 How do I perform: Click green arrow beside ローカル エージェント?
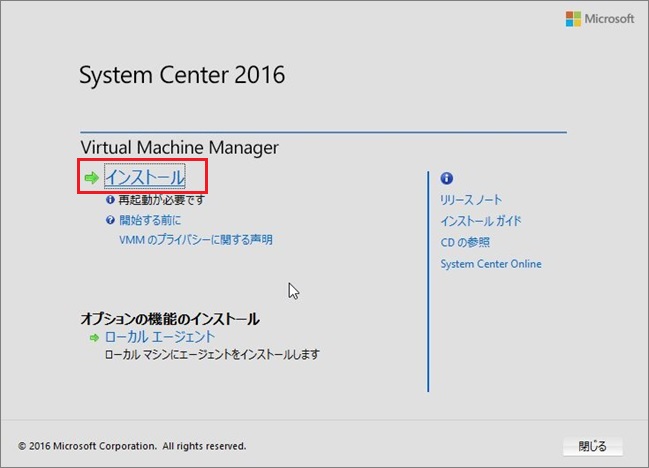94,338
